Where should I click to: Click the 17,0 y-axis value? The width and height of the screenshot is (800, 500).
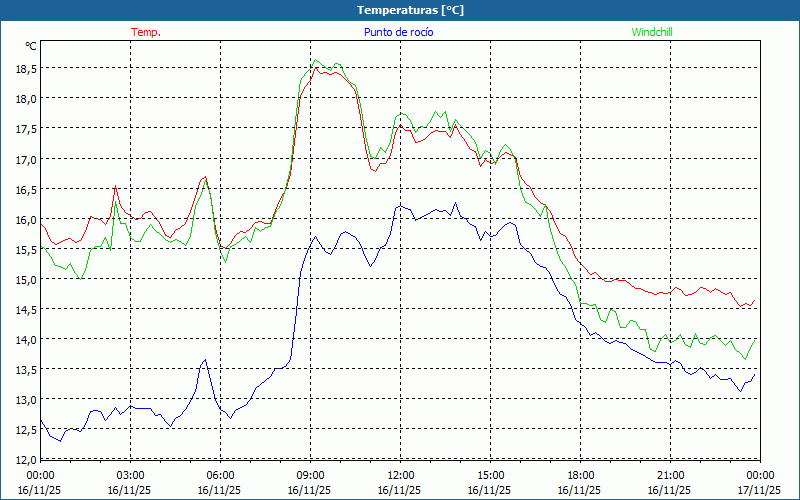pyautogui.click(x=26, y=159)
